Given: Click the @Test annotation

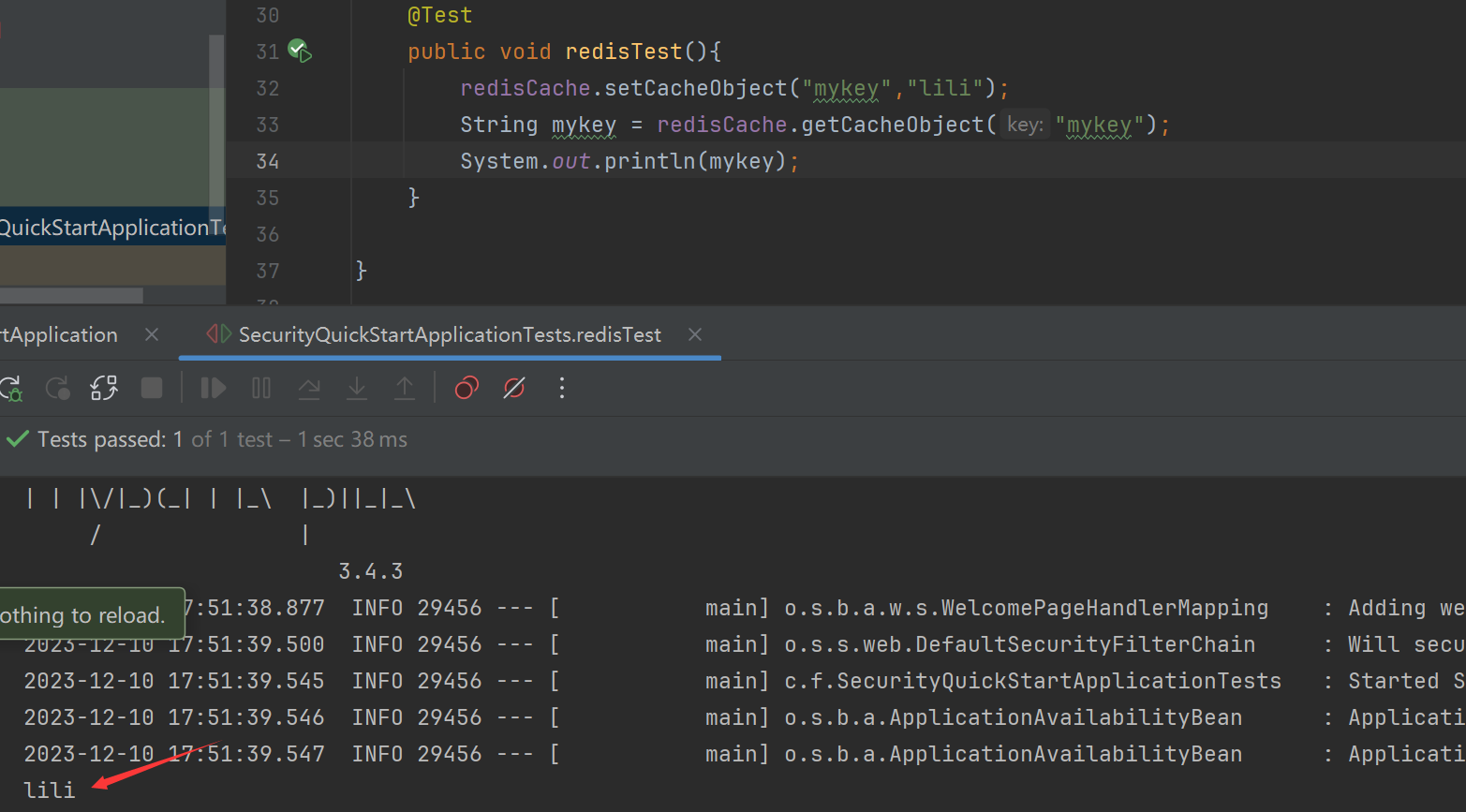Looking at the screenshot, I should point(440,15).
